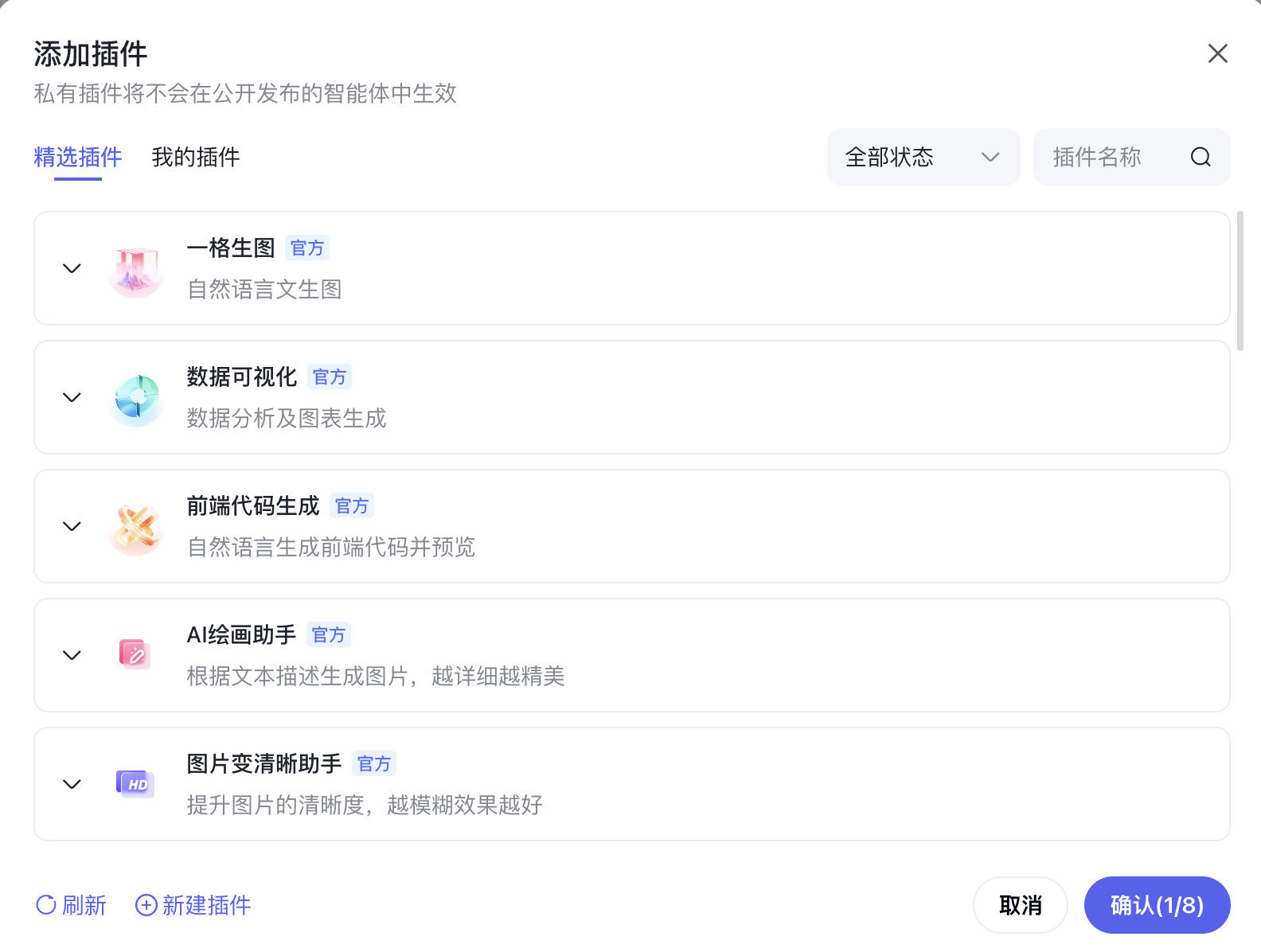This screenshot has width=1261, height=952.
Task: Switch to the 我的插件 tab
Action: click(x=196, y=157)
